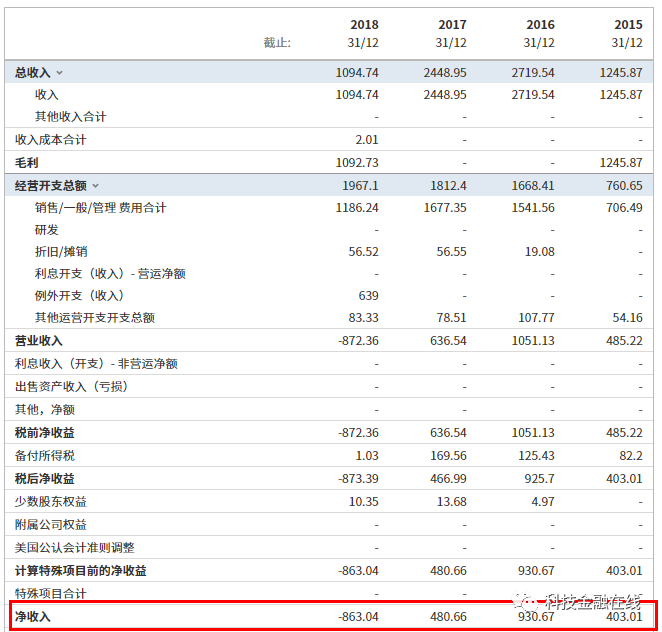This screenshot has height=632, width=662.
Task: Click the 例外开支 value 639
Action: 369,296
